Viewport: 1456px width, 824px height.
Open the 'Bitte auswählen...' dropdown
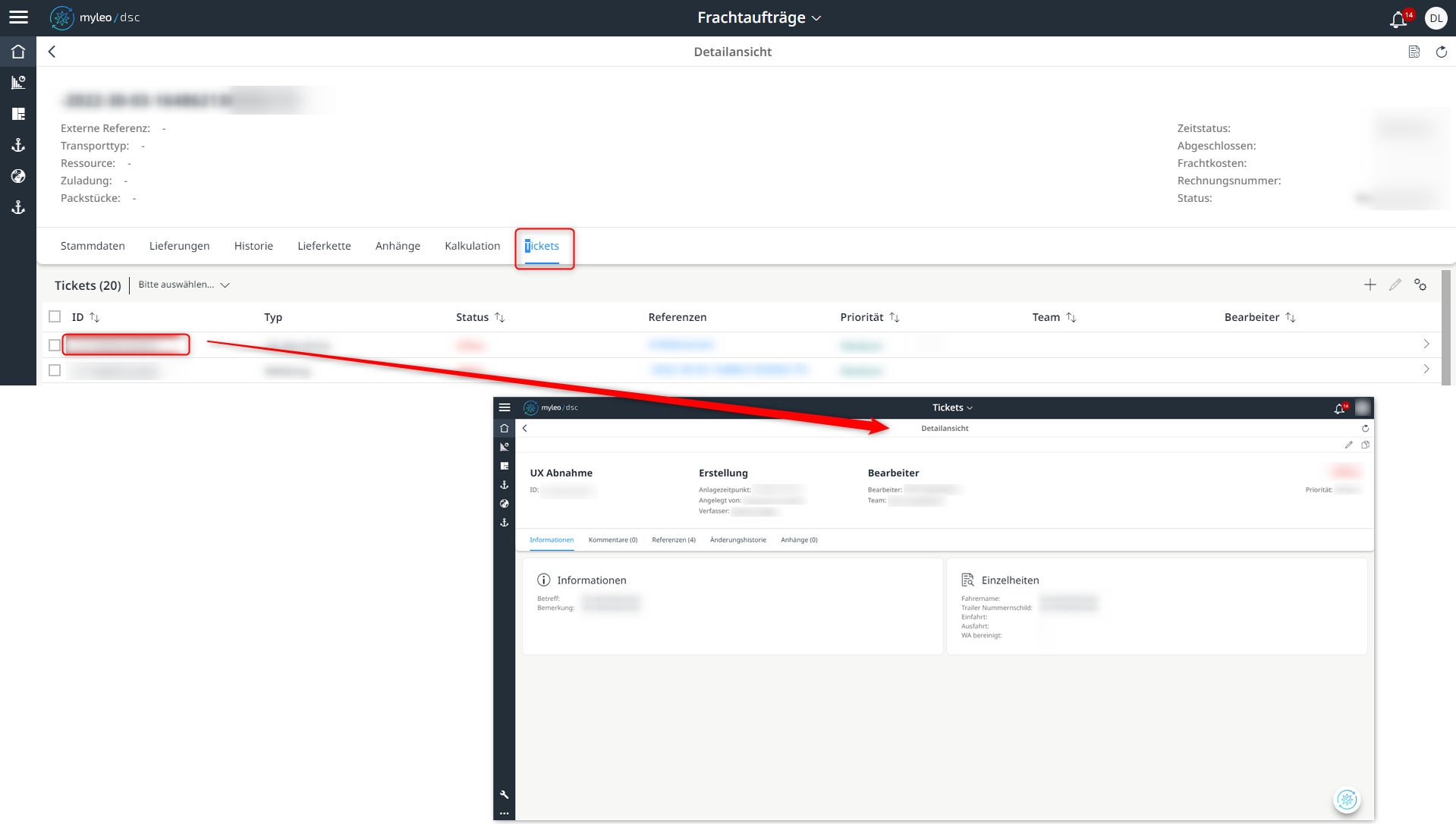[x=184, y=285]
